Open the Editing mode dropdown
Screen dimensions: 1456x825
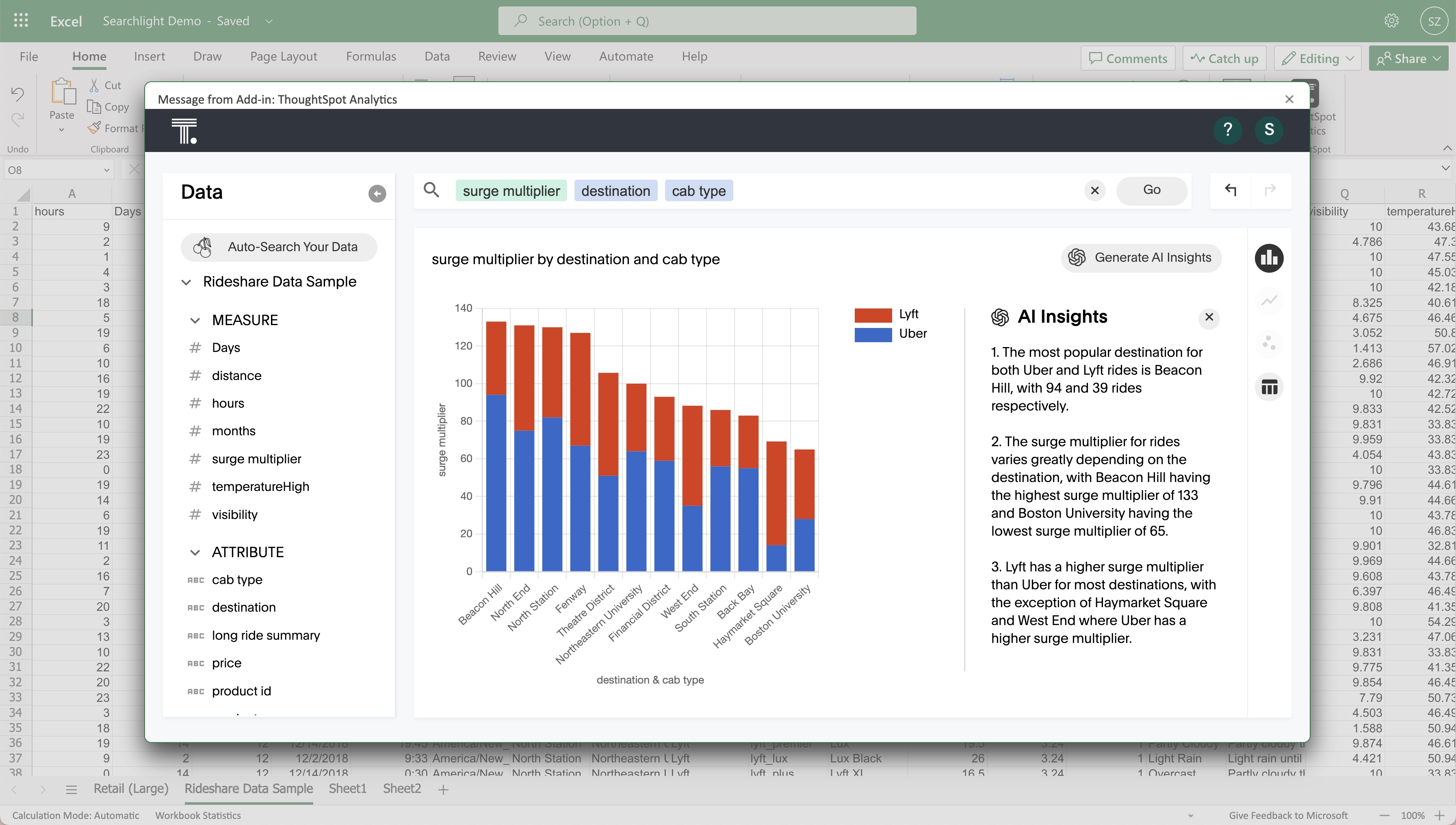coord(1317,59)
